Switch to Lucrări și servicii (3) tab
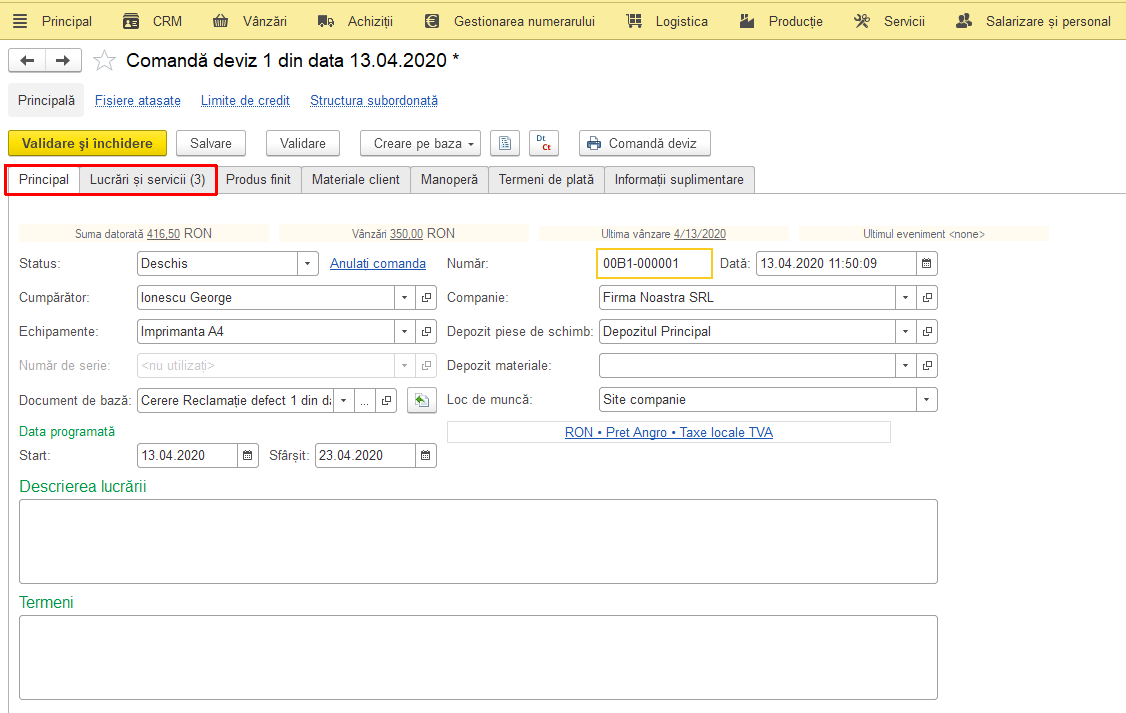The width and height of the screenshot is (1126, 713). coord(147,180)
